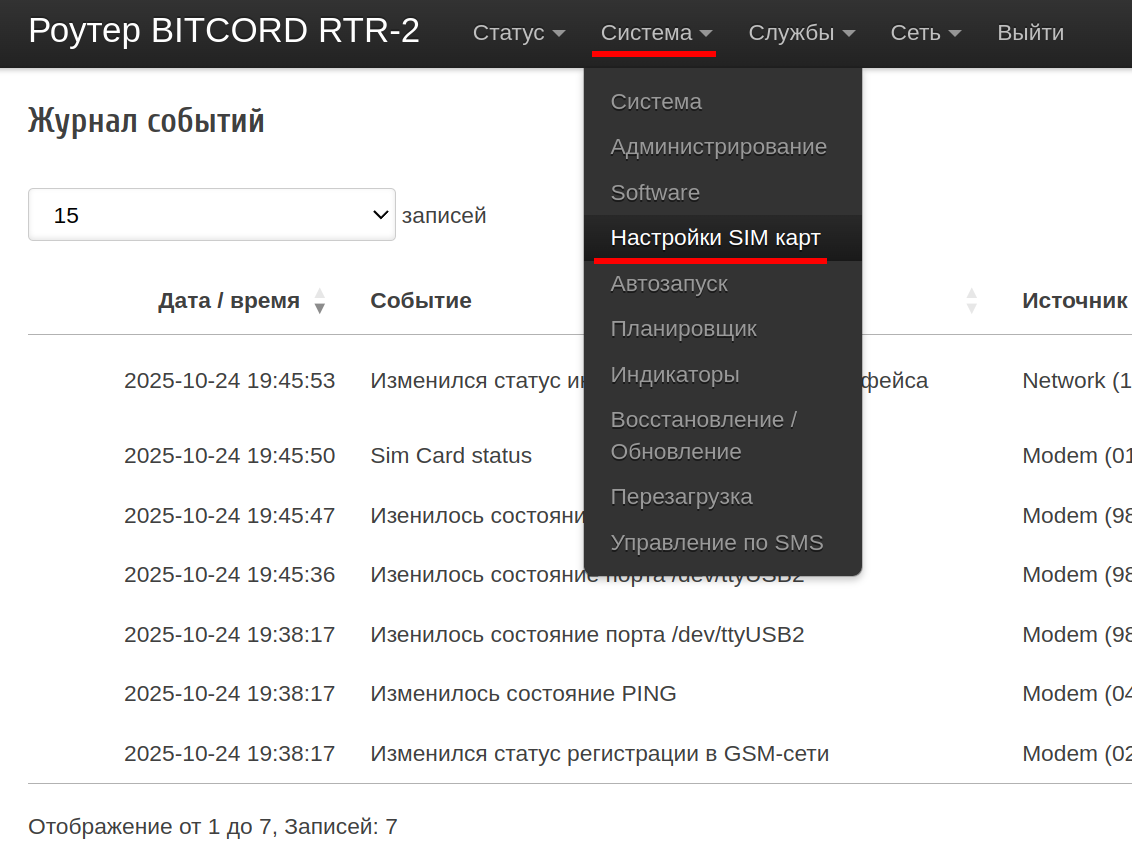Open Управление по SMS
The image size is (1132, 866).
pyautogui.click(x=716, y=543)
